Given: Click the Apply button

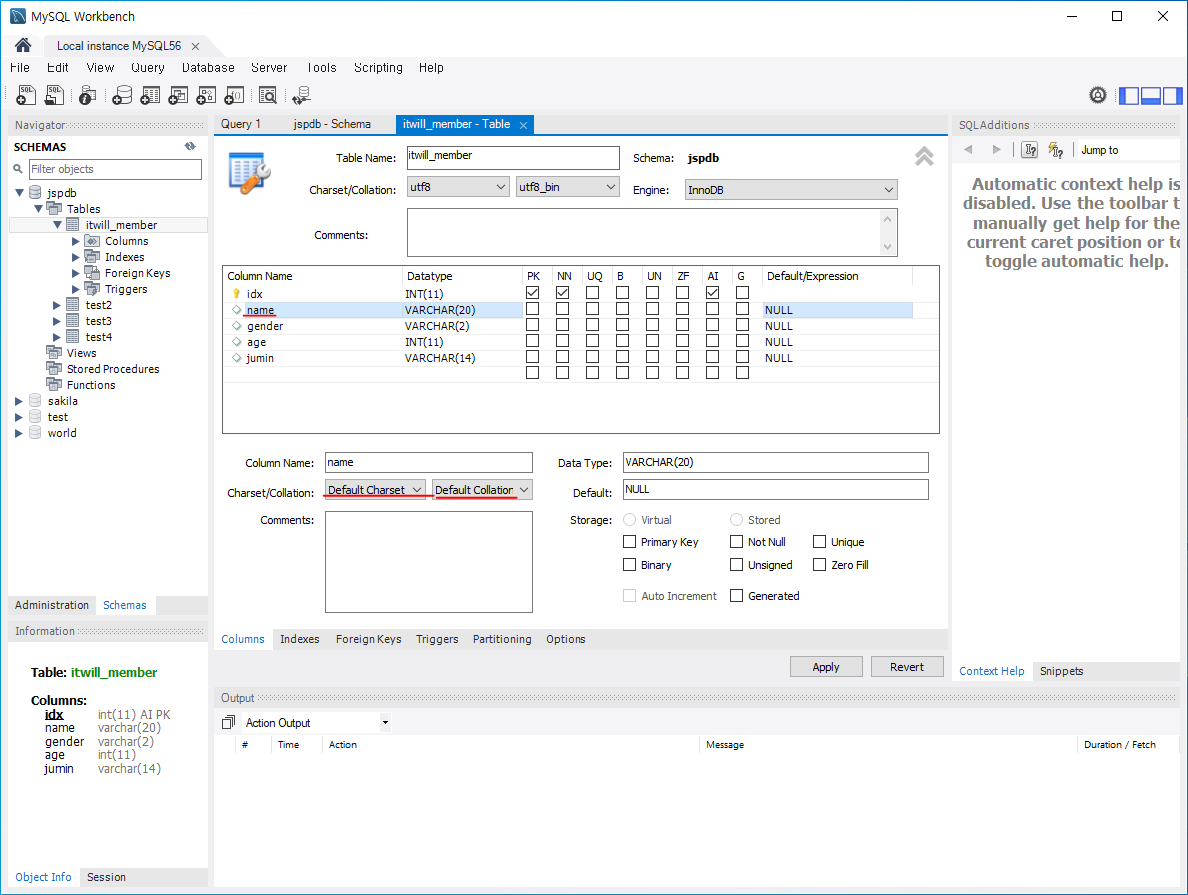Looking at the screenshot, I should point(826,667).
